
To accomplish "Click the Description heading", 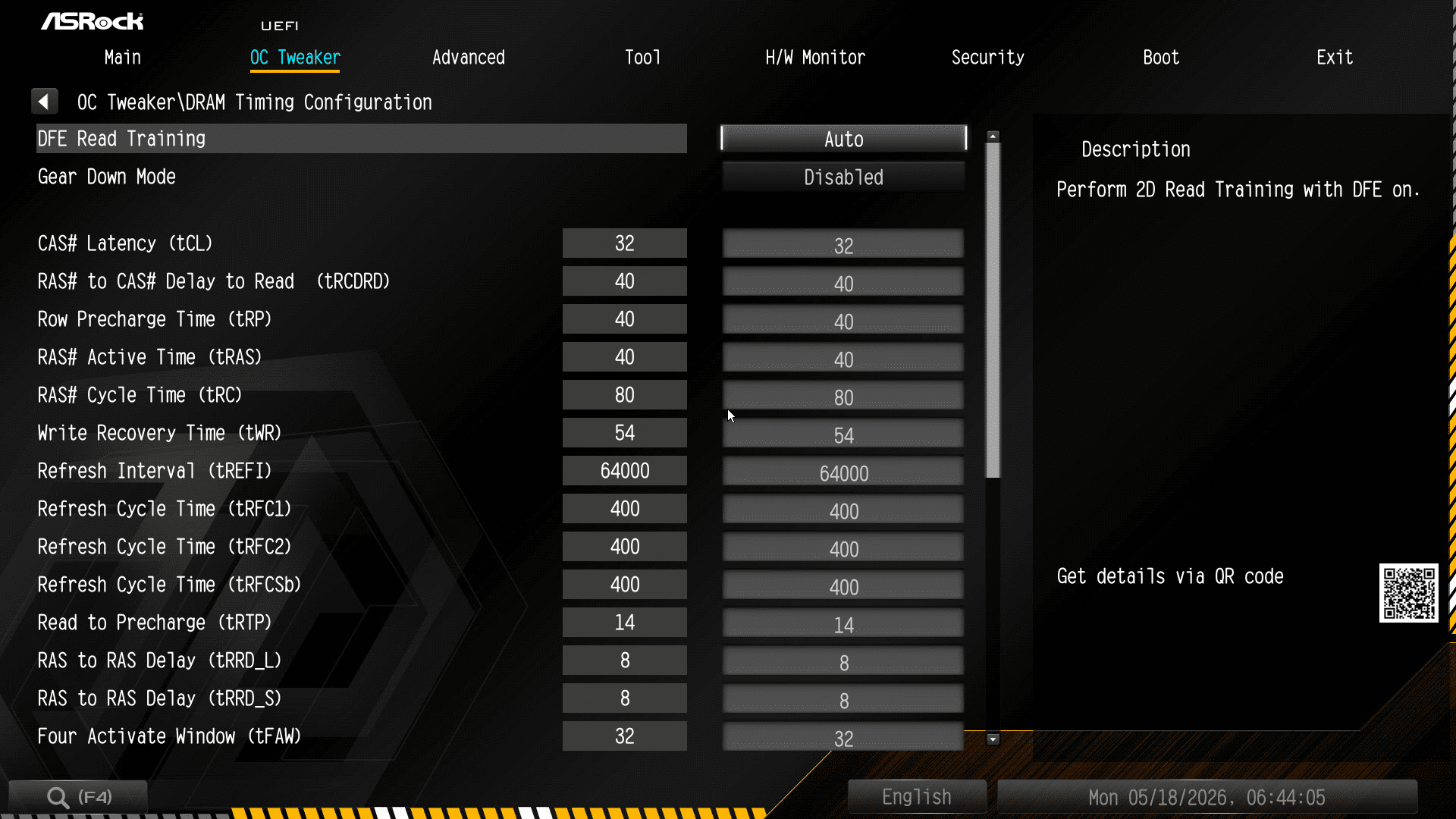I will (1136, 149).
